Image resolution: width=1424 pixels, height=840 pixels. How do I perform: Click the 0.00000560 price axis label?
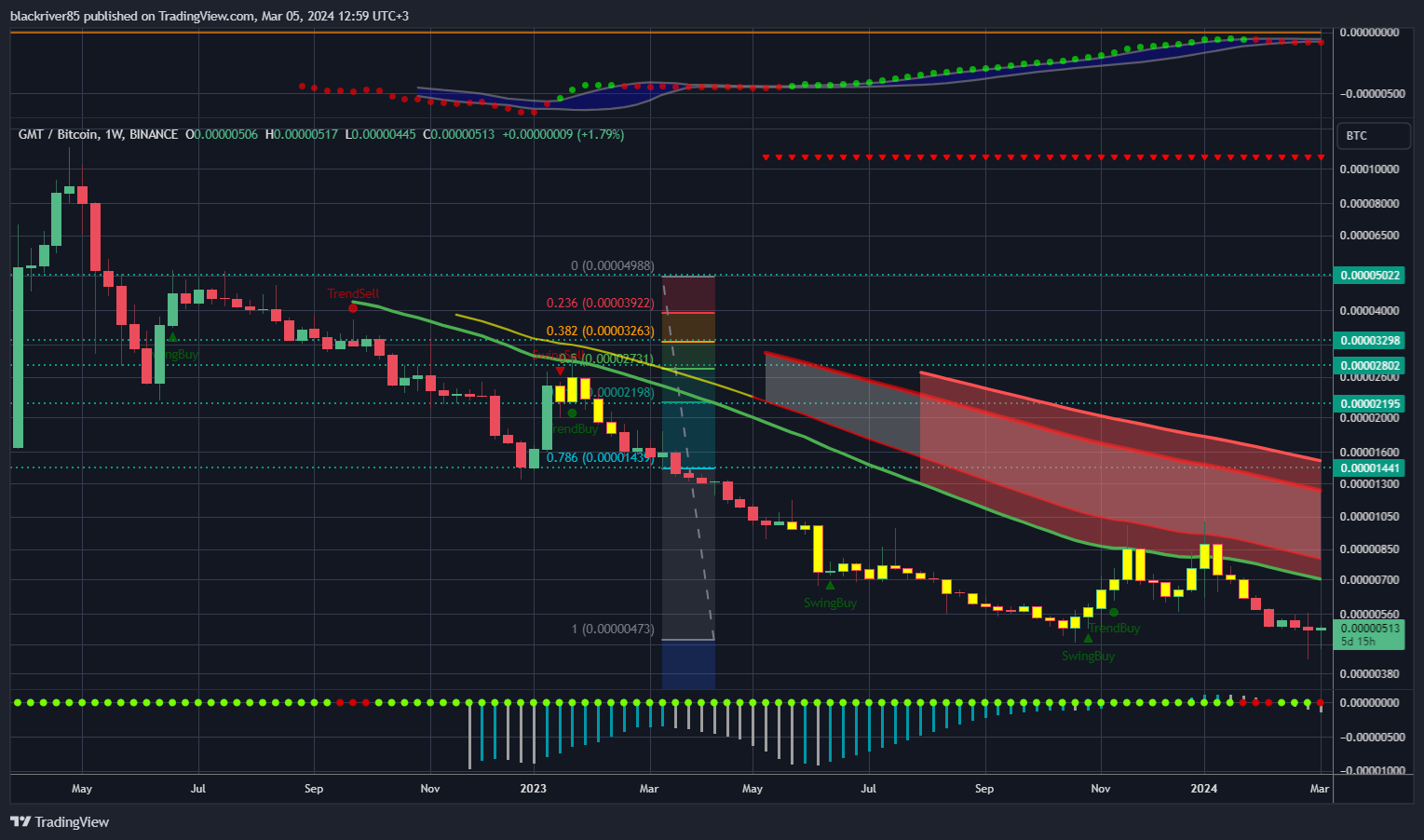point(1369,615)
